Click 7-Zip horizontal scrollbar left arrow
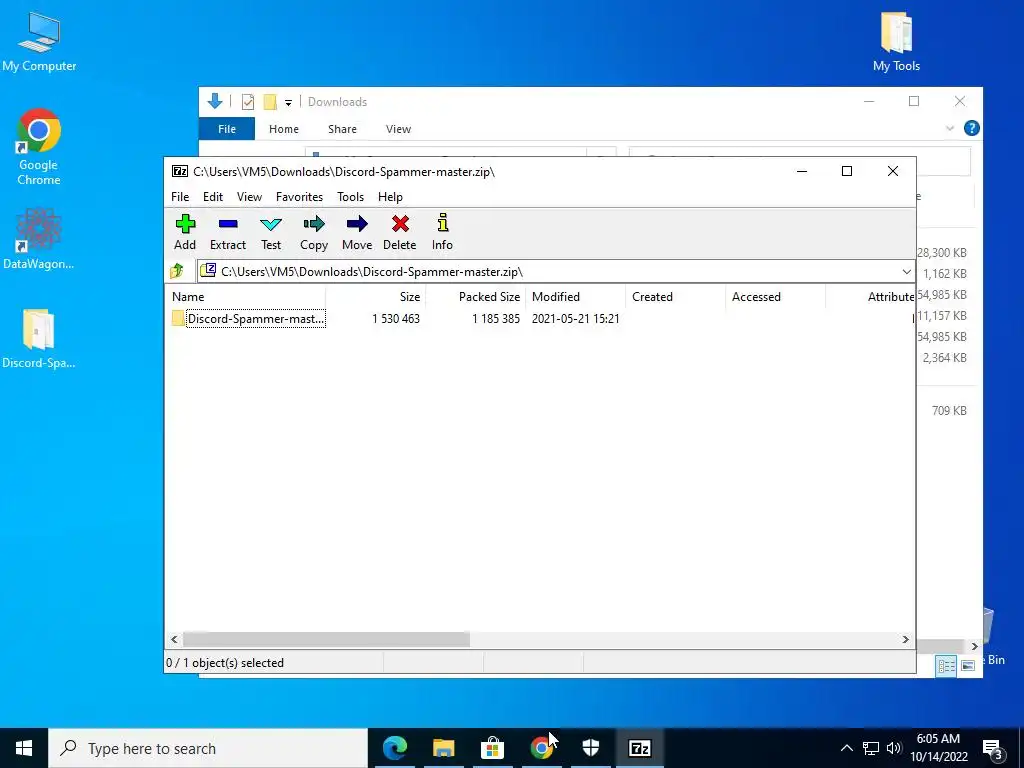The image size is (1024, 768). click(174, 639)
